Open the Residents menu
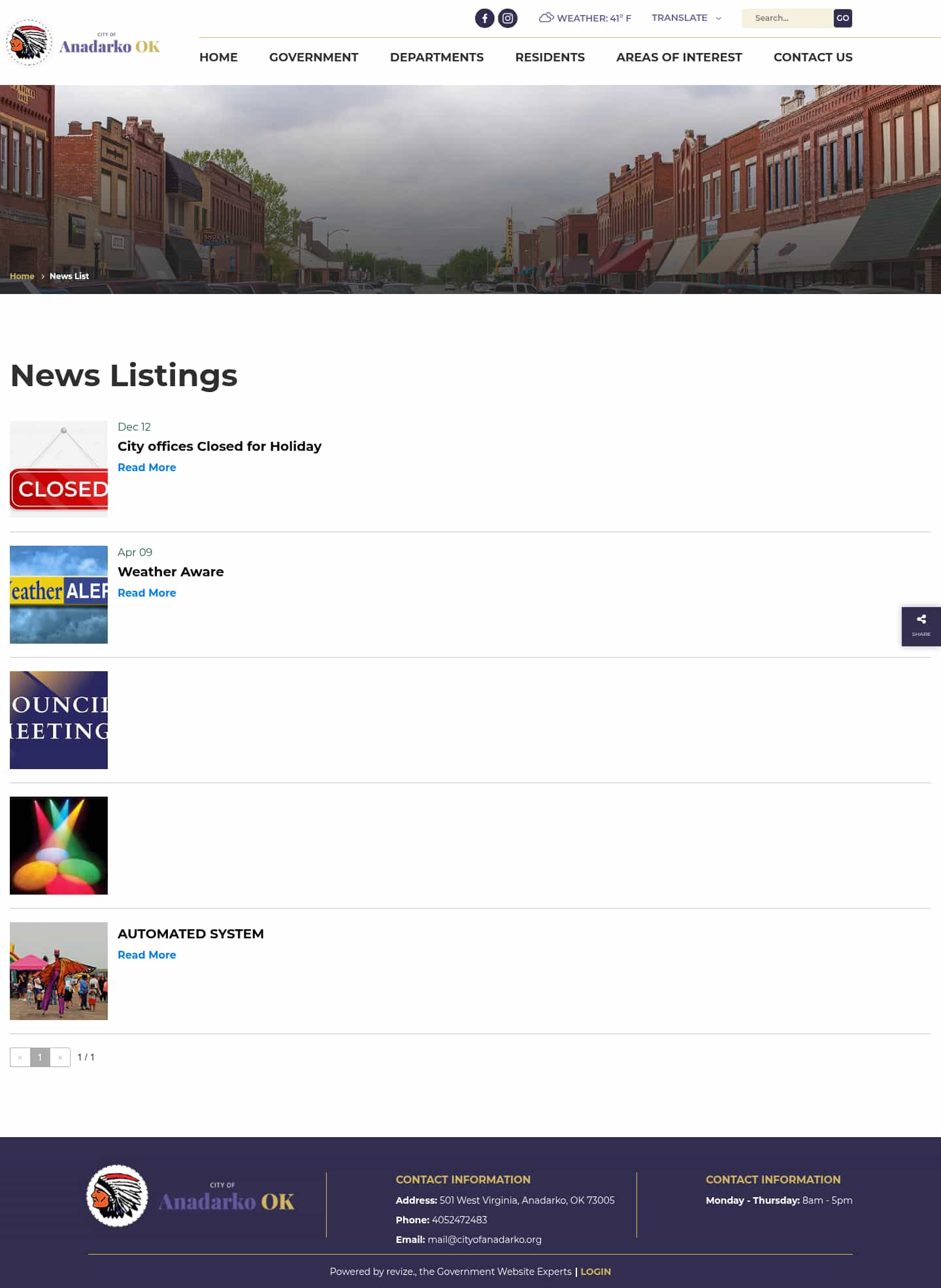 point(550,58)
